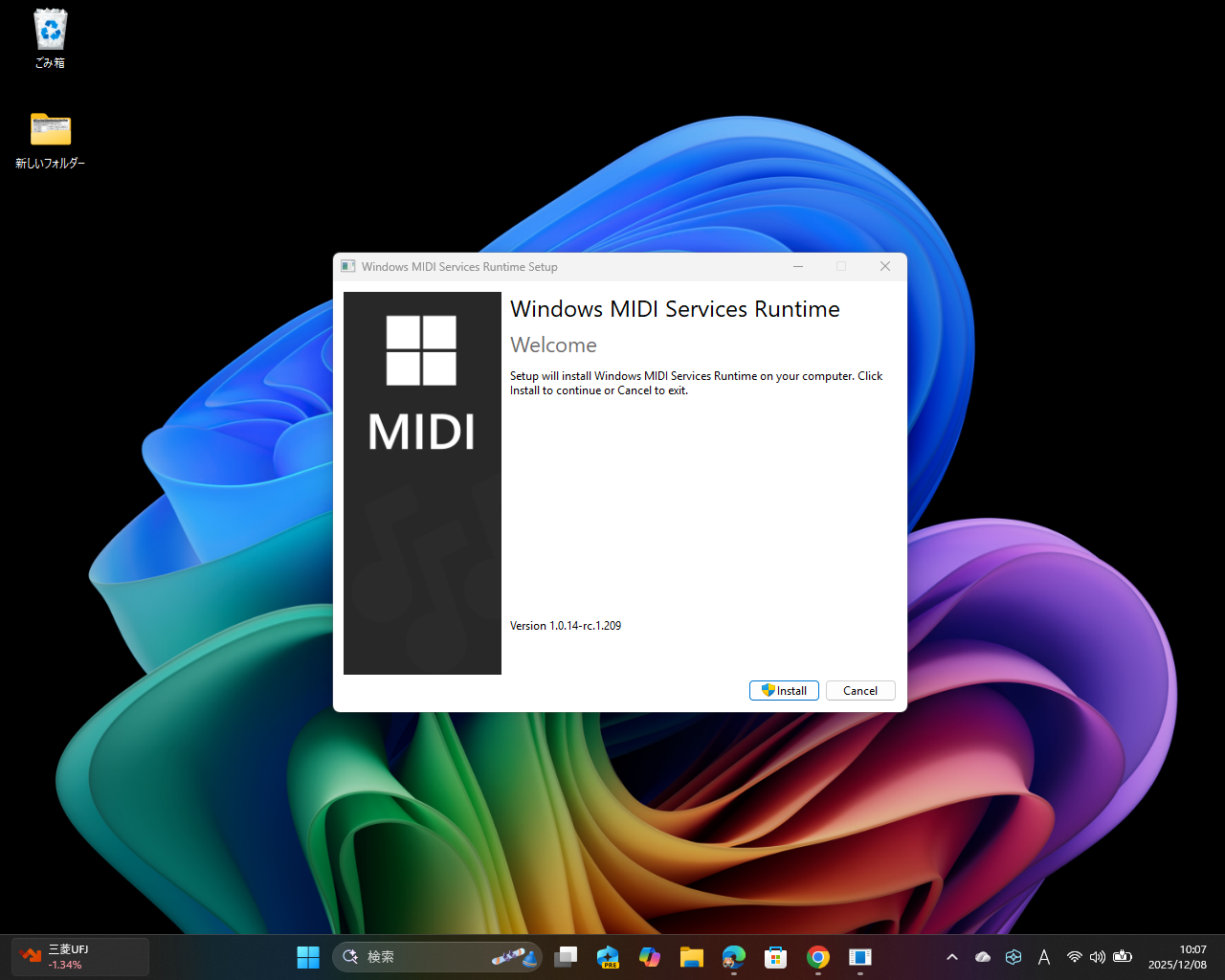The image size is (1225, 980).
Task: Open the 新しいフォルダー desktop folder
Action: point(49,129)
